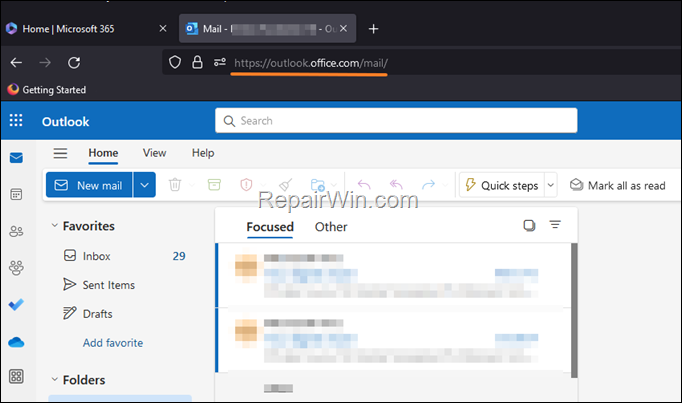Switch to the Home ribbon tab
Viewport: 682px width, 403px height.
pos(103,153)
